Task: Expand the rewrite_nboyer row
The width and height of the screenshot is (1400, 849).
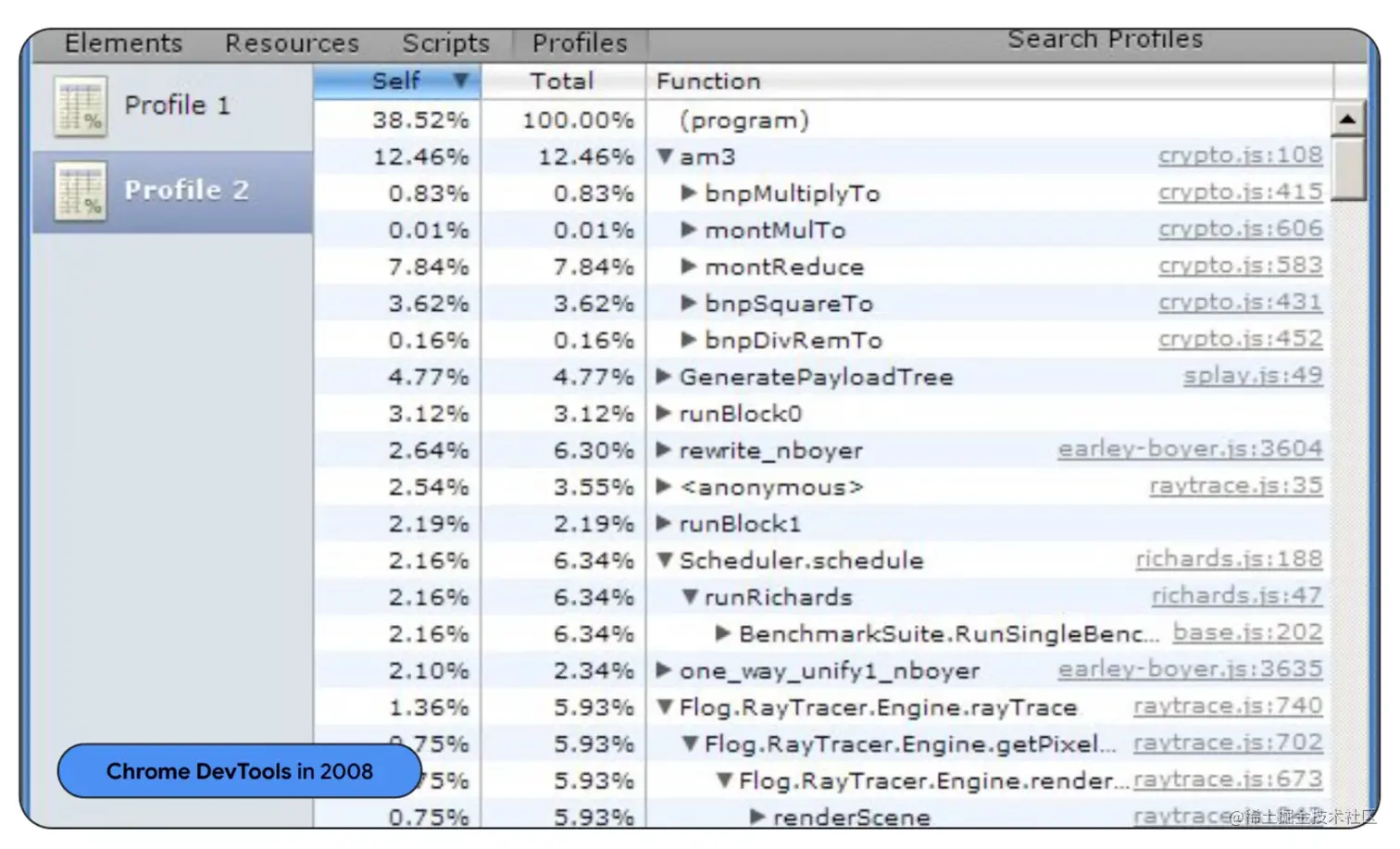Action: [664, 450]
